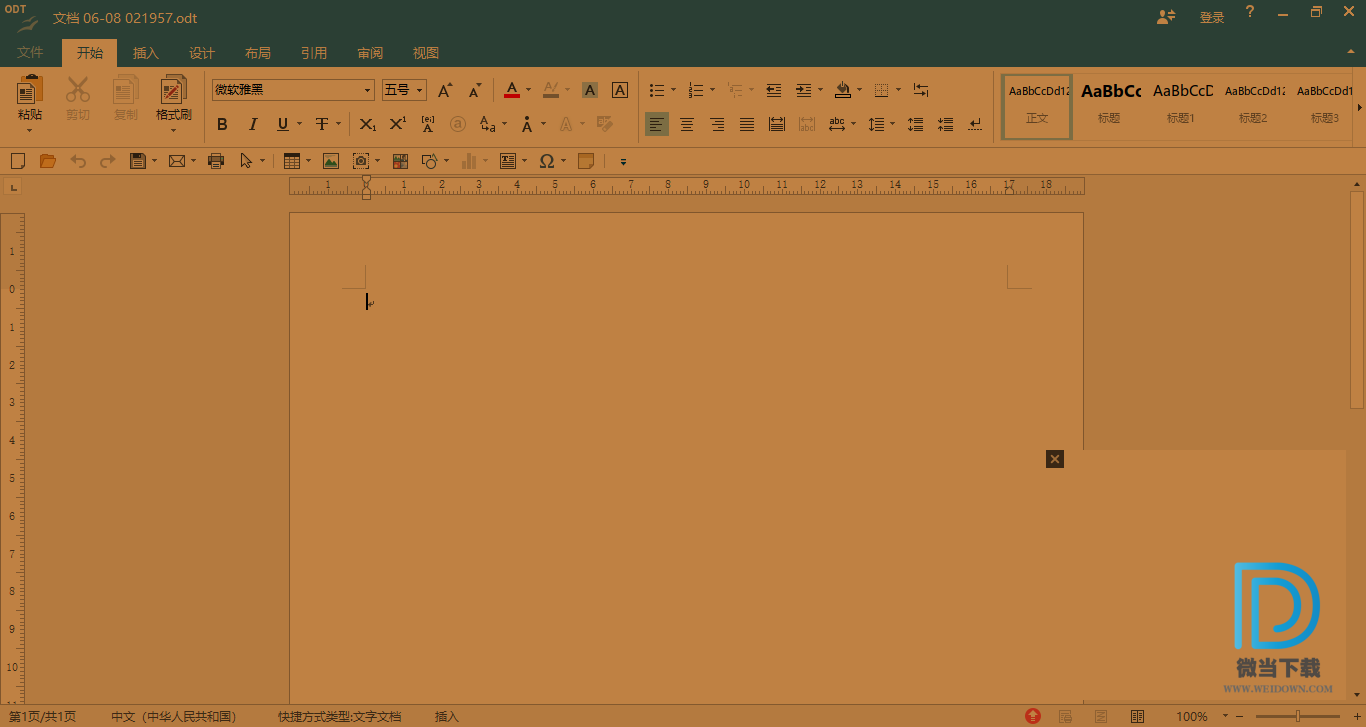Viewport: 1366px width, 727px height.
Task: Click page count 第1页/共1页 in status bar
Action: (x=43, y=717)
